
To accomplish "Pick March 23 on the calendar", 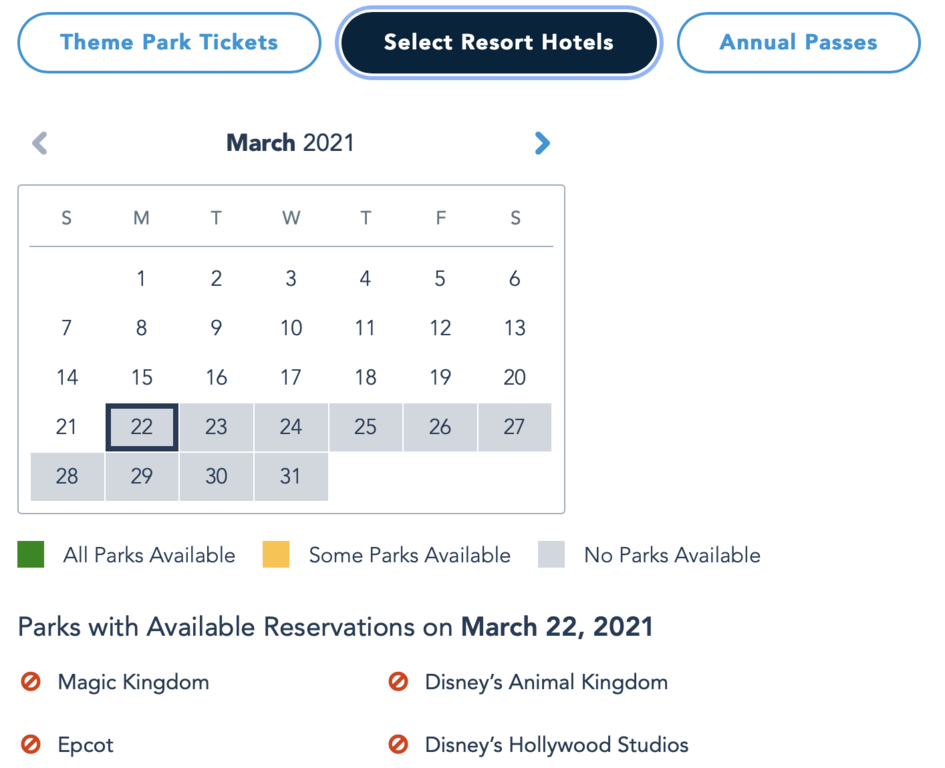I will (x=216, y=427).
